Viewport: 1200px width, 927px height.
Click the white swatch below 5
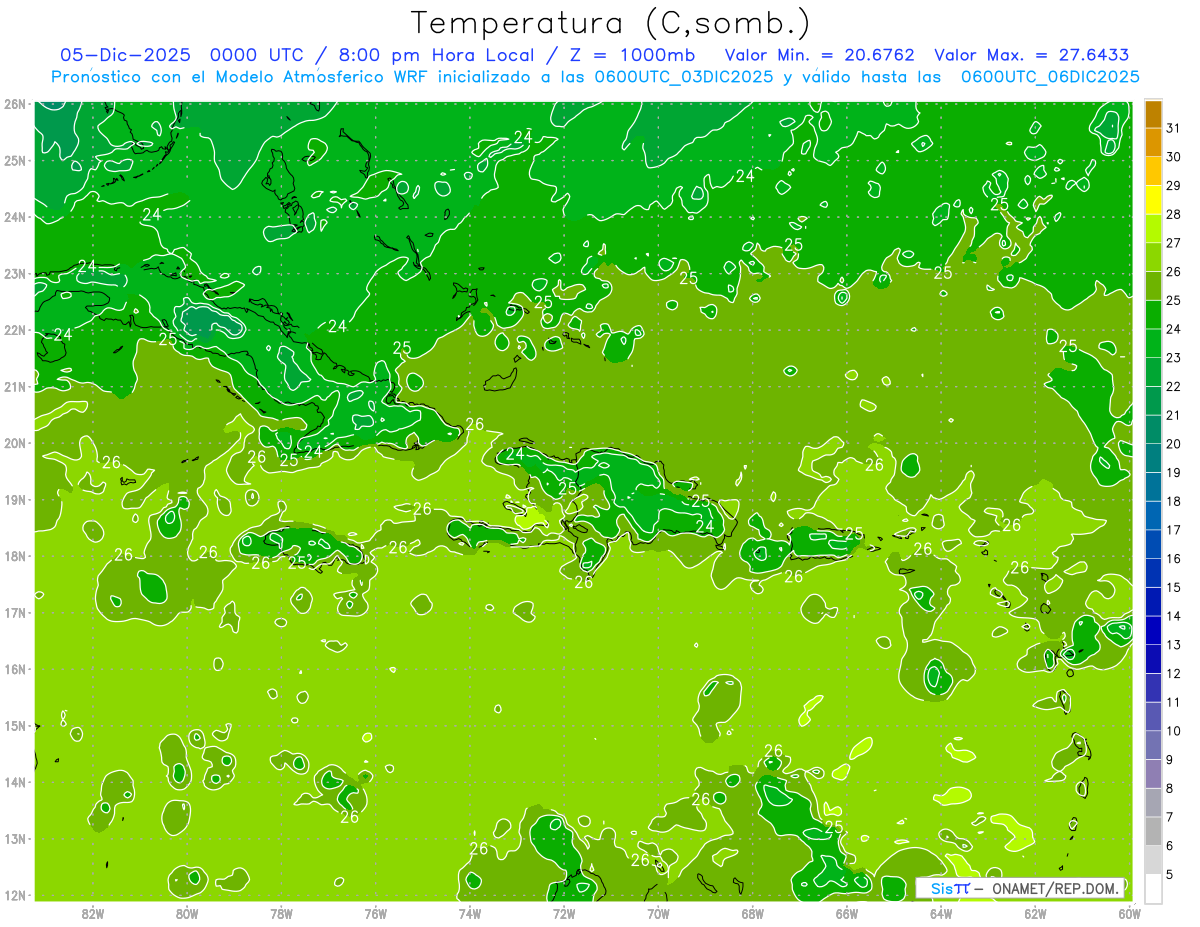[1153, 888]
